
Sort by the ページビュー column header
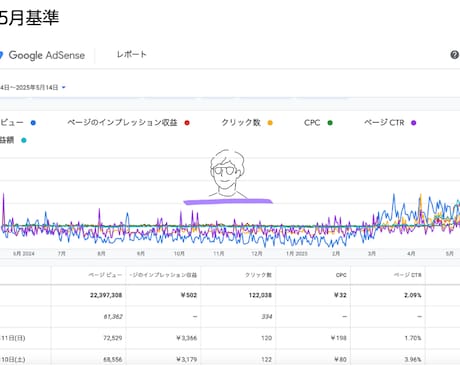coord(105,275)
